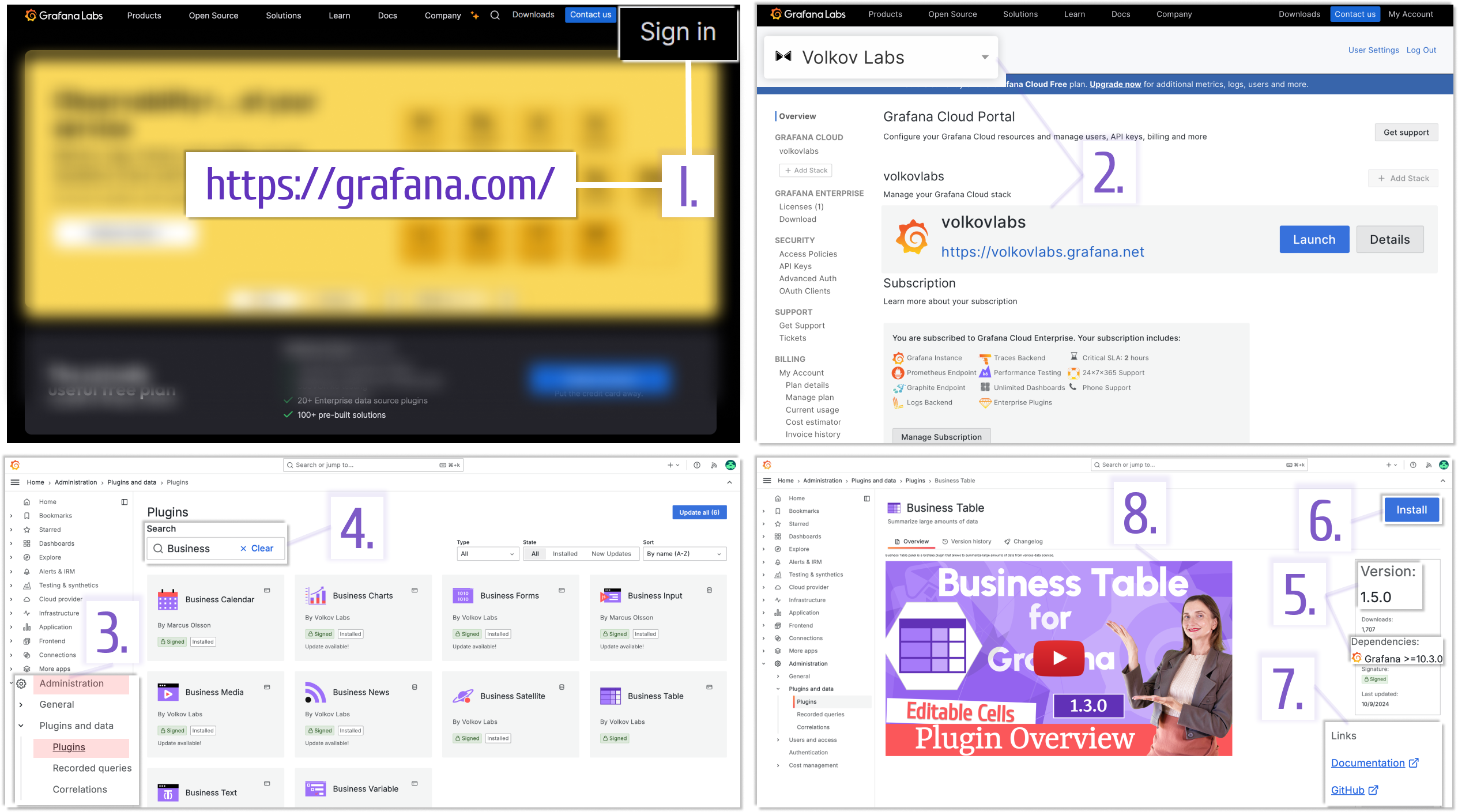
Task: Click the Business Variable plugin icon
Action: 315,788
